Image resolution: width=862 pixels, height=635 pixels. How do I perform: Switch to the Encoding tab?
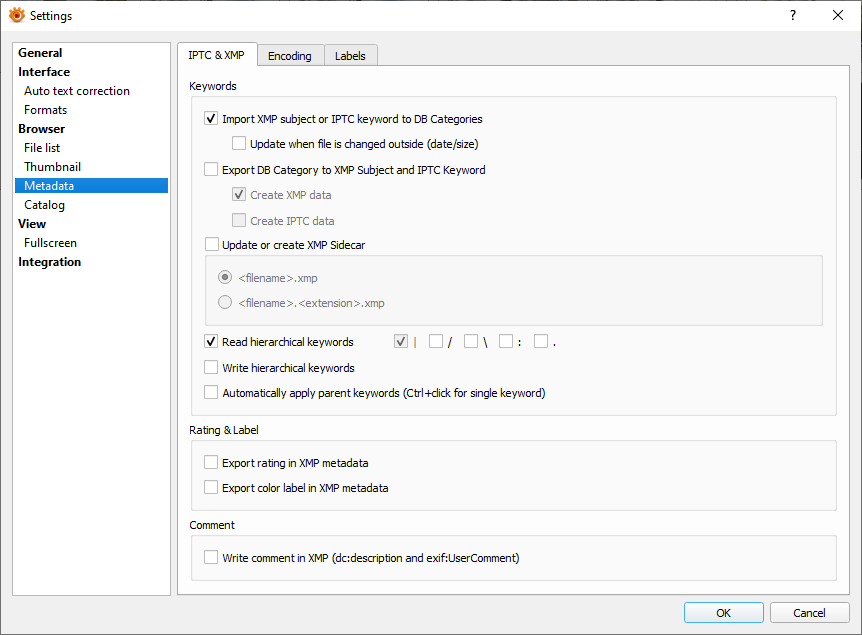[x=290, y=56]
